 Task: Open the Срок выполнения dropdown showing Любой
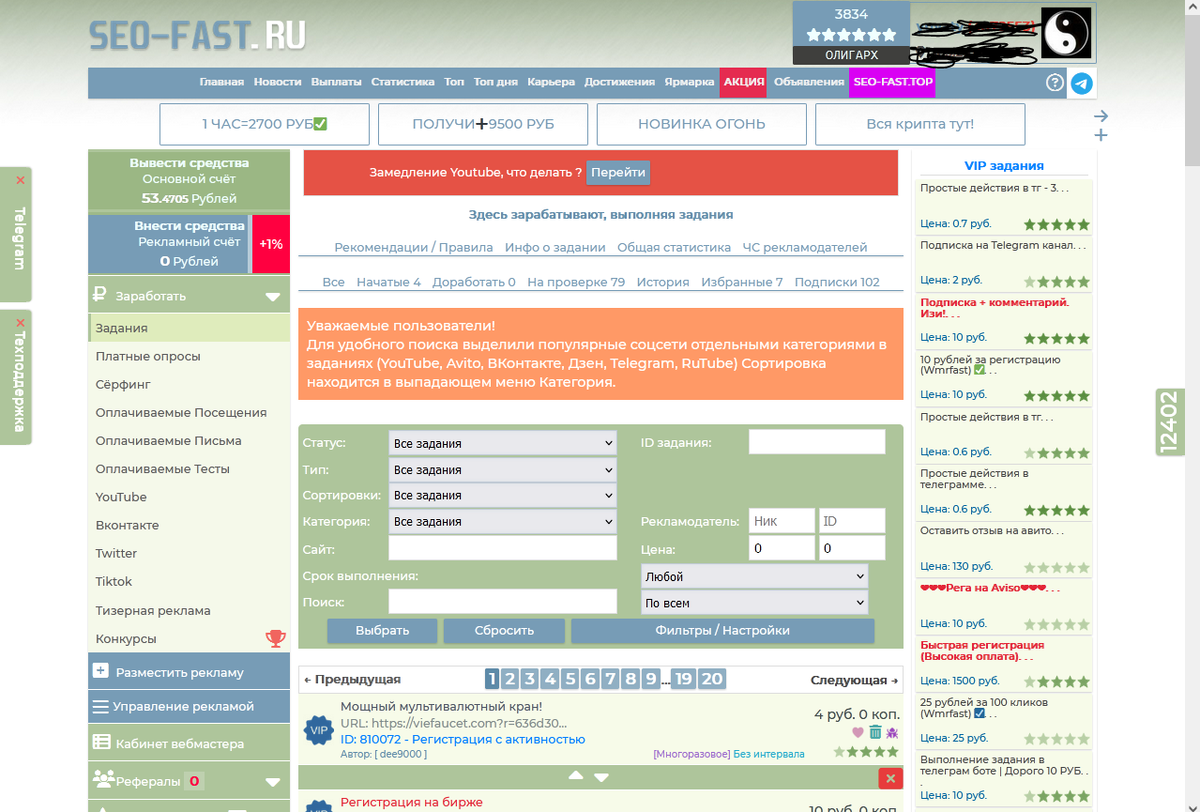coord(754,577)
